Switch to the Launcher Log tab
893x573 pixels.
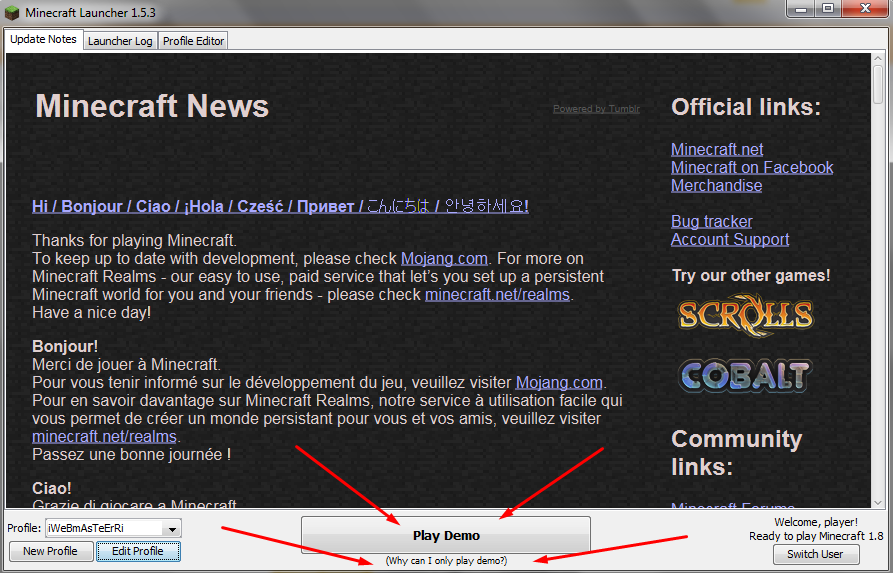point(120,41)
